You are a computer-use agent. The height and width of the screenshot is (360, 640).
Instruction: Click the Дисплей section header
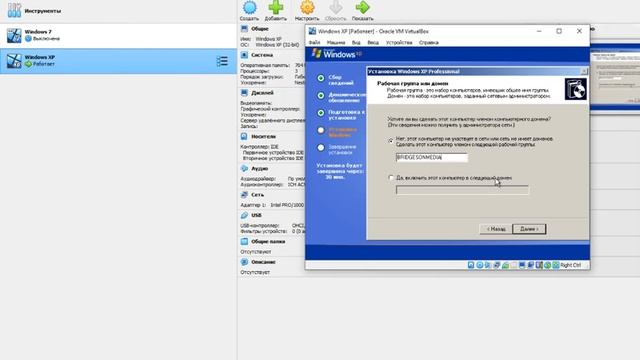click(x=262, y=93)
